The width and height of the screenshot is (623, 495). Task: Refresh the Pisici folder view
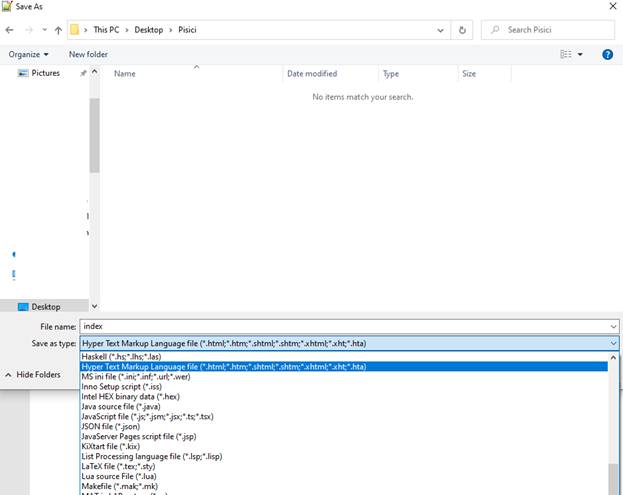462,30
